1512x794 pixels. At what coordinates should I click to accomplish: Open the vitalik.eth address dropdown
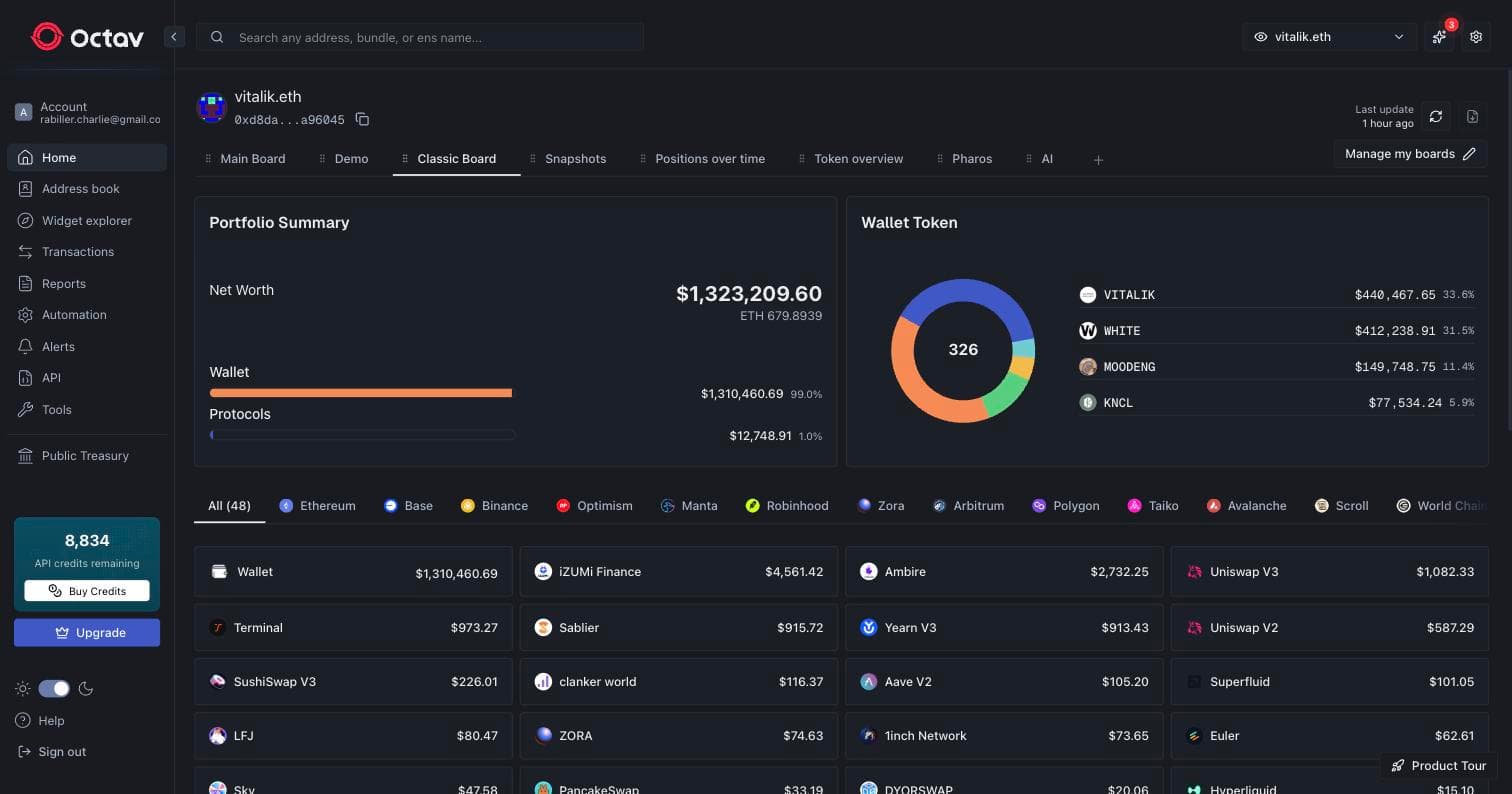[1329, 37]
